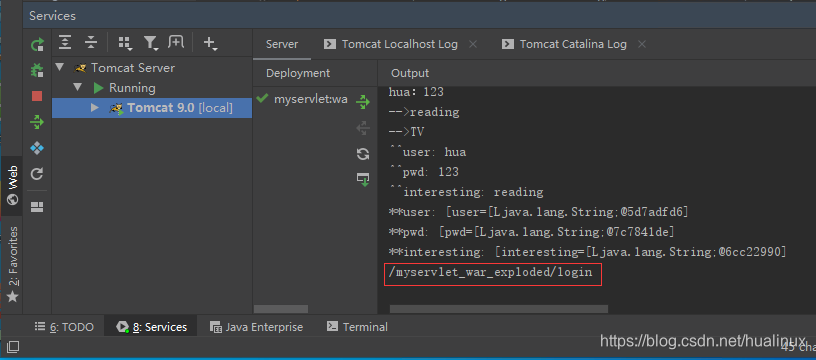Collapse the Running tree node
This screenshot has width=816, height=360.
point(78,87)
